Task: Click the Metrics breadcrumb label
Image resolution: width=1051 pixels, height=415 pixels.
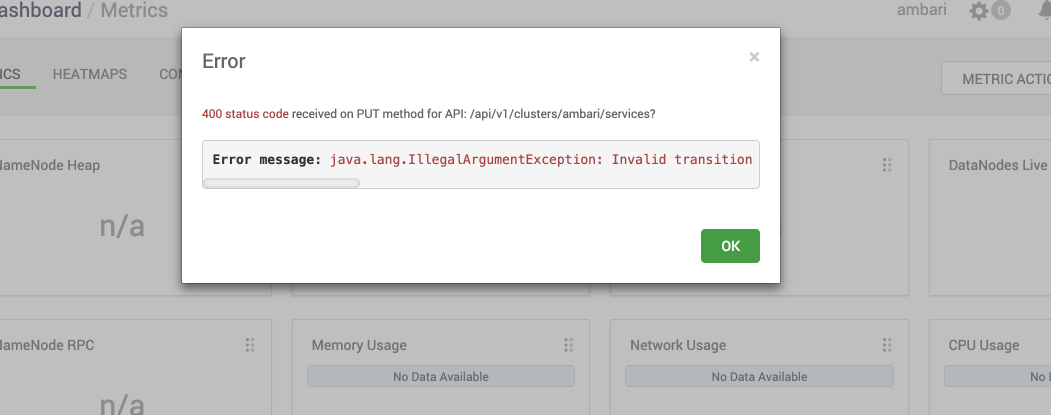Action: [134, 11]
